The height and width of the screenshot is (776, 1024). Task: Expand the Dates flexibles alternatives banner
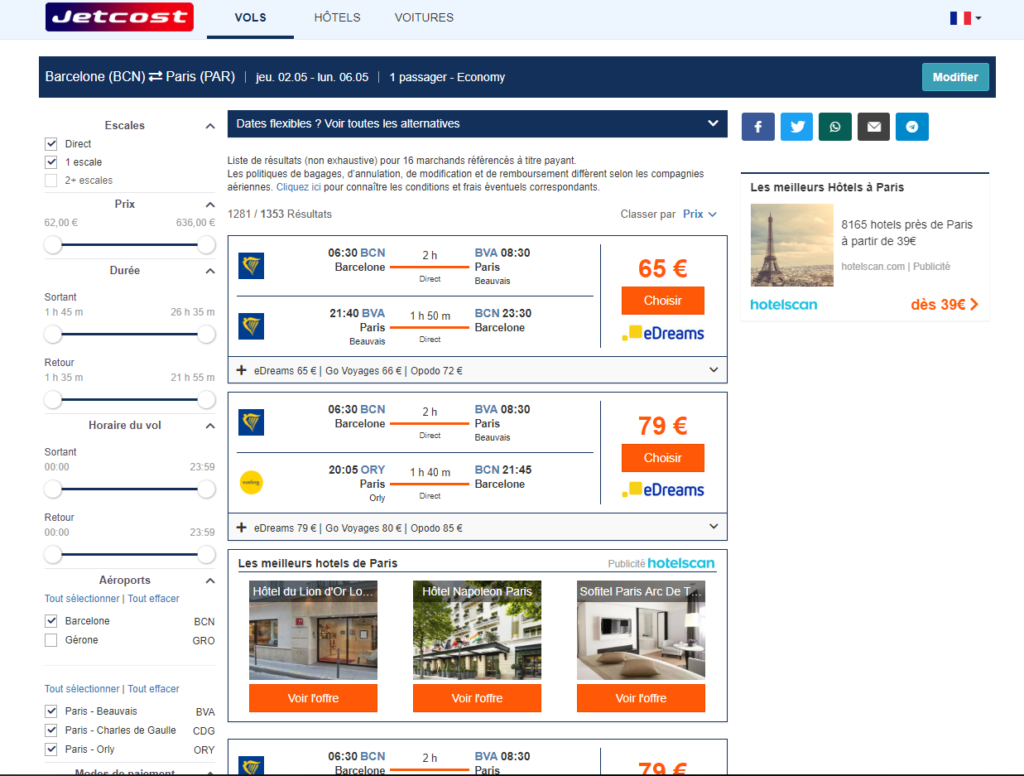click(477, 124)
